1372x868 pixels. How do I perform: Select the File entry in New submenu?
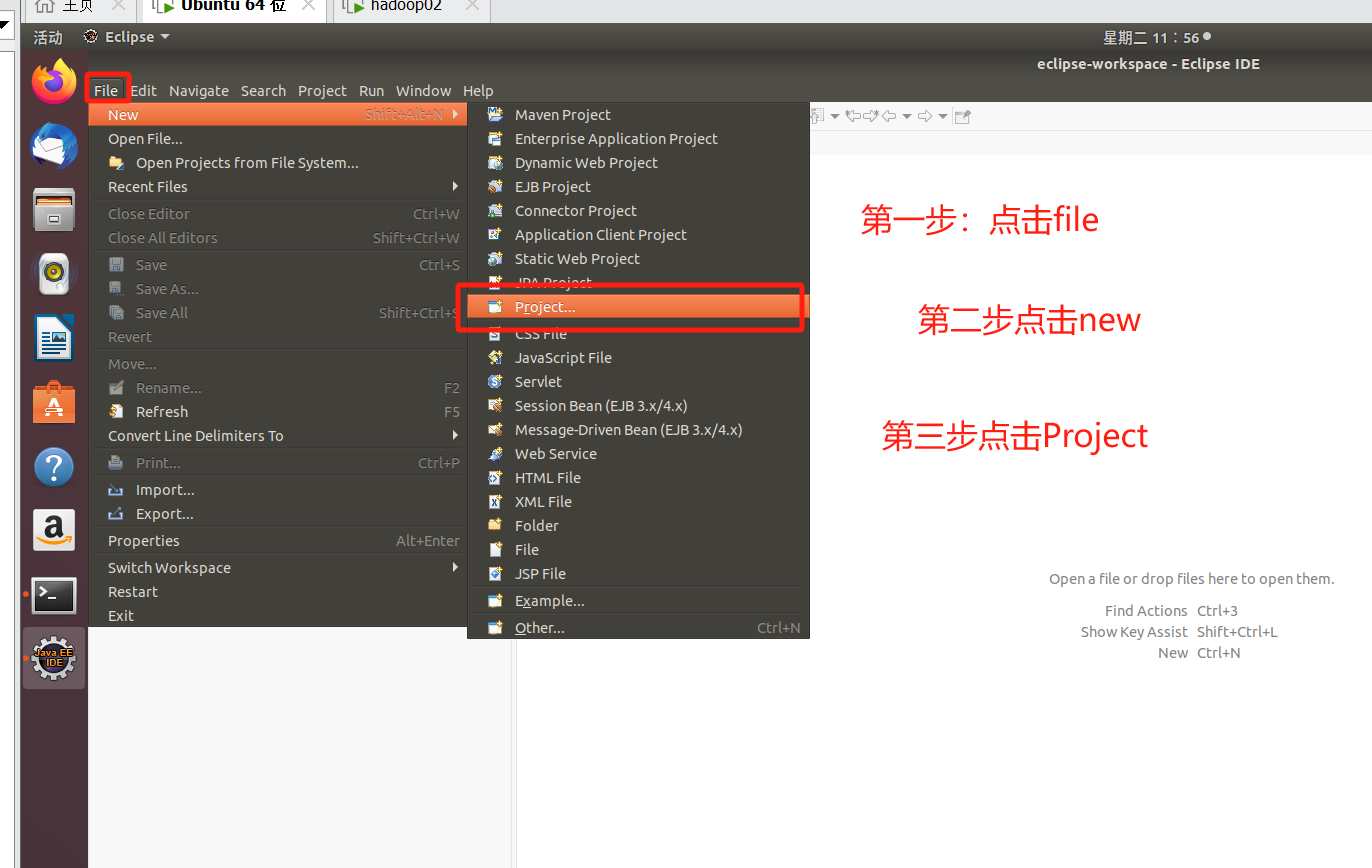tap(638, 550)
